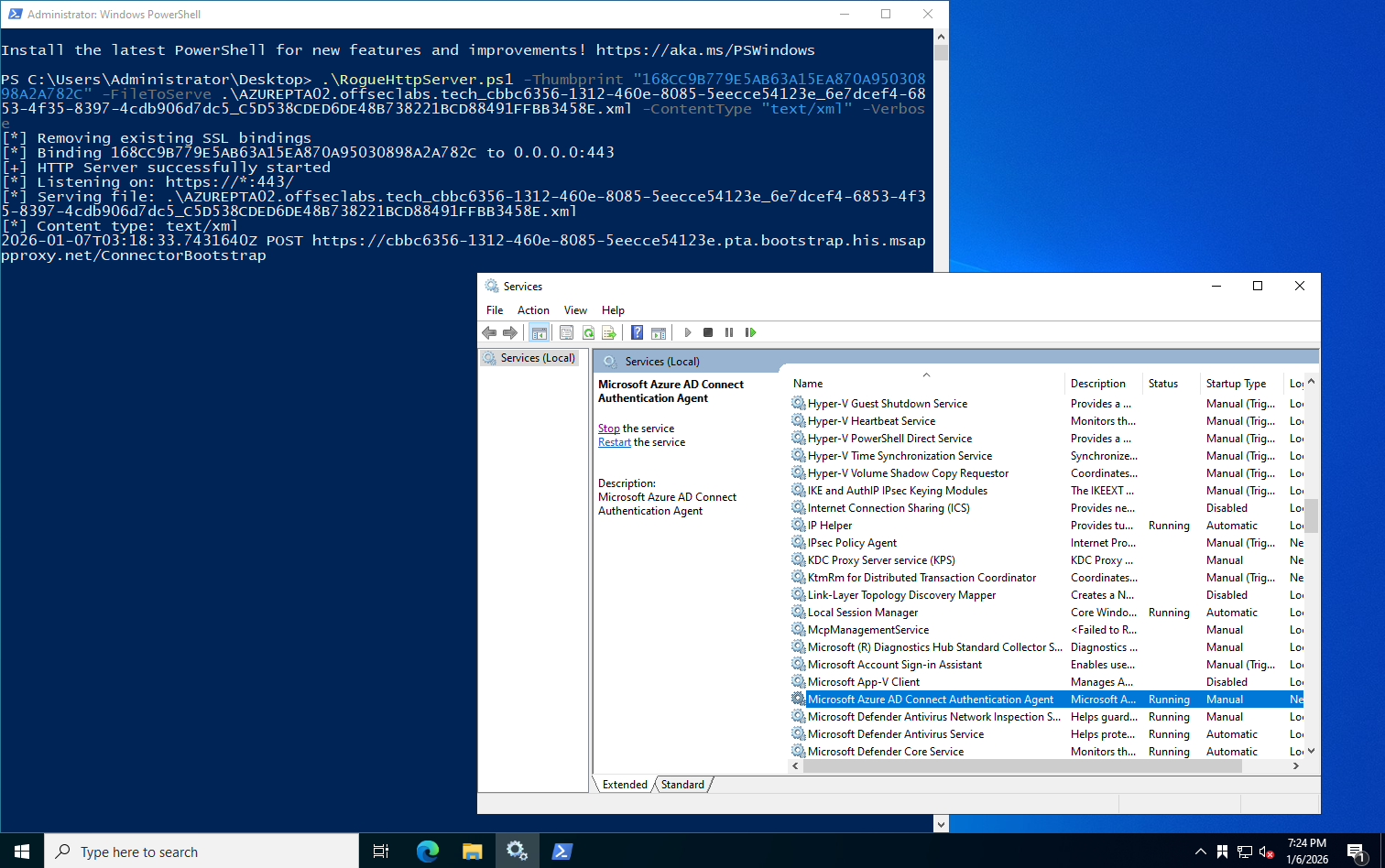The height and width of the screenshot is (868, 1385).
Task: Expand the hidden icons tray chevron
Action: (x=1200, y=852)
